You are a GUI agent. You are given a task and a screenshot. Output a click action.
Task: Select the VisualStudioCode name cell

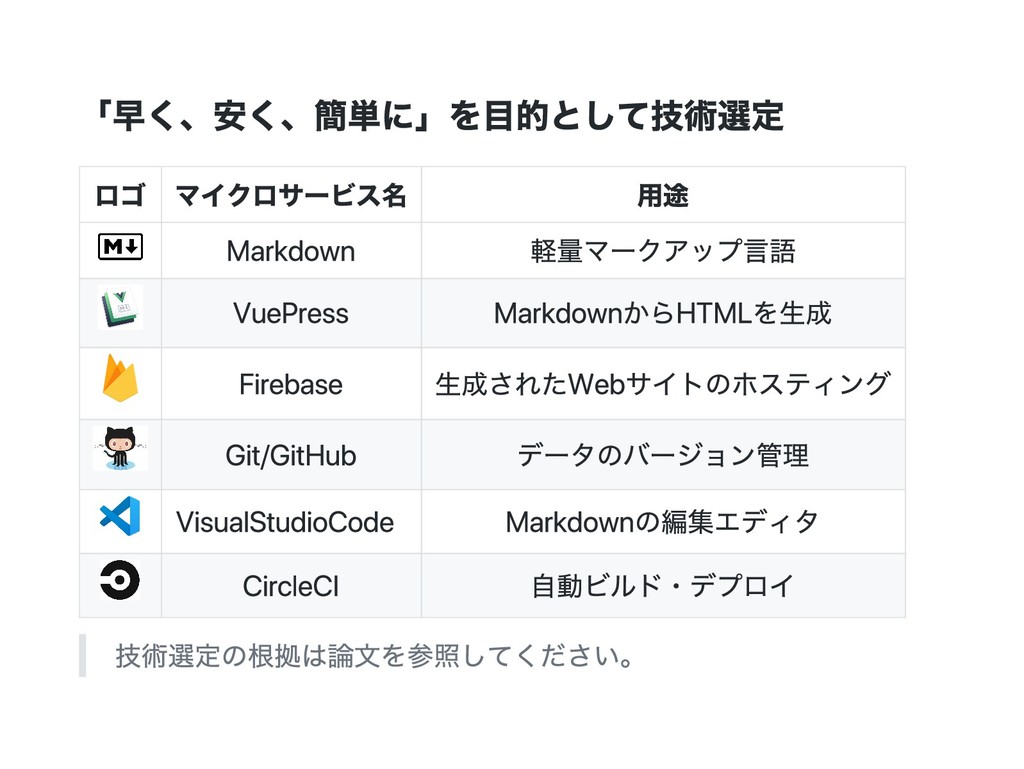(291, 522)
